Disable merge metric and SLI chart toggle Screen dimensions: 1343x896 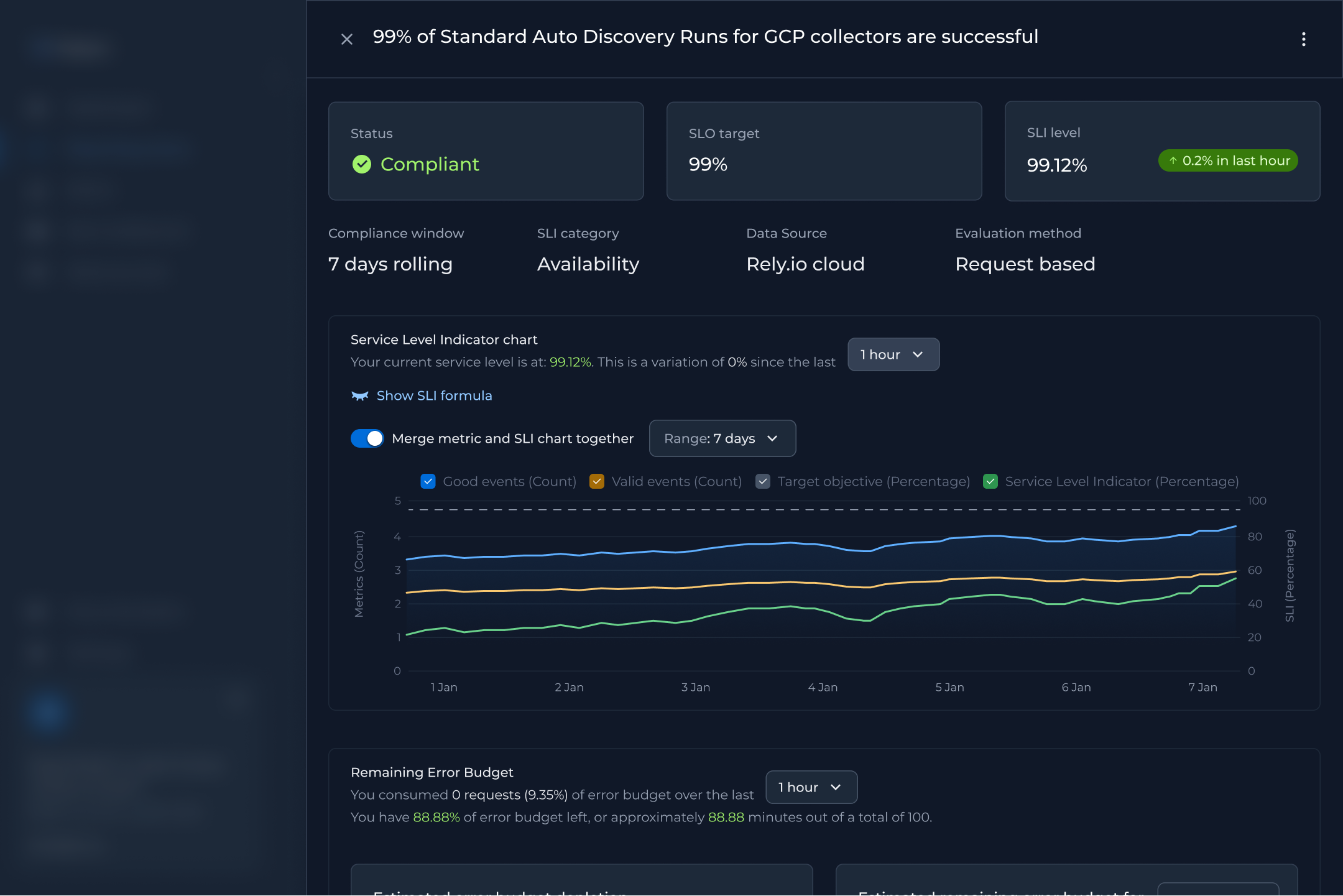(367, 438)
